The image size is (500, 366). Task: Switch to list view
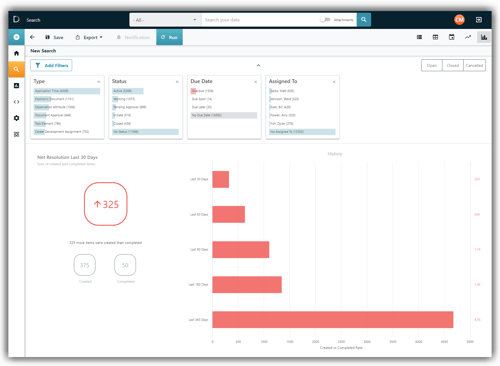click(x=419, y=37)
